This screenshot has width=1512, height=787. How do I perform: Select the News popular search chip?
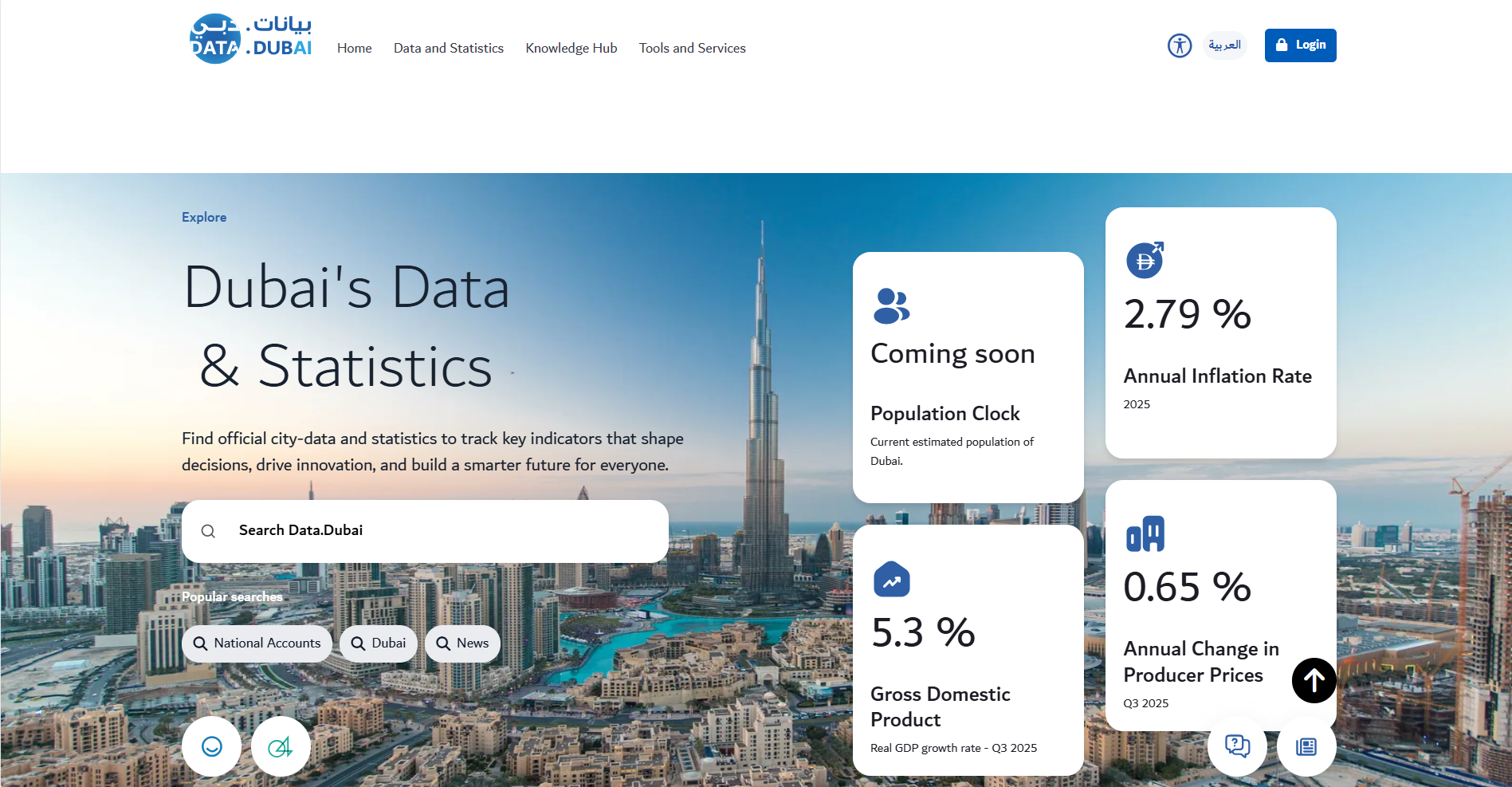coord(462,643)
